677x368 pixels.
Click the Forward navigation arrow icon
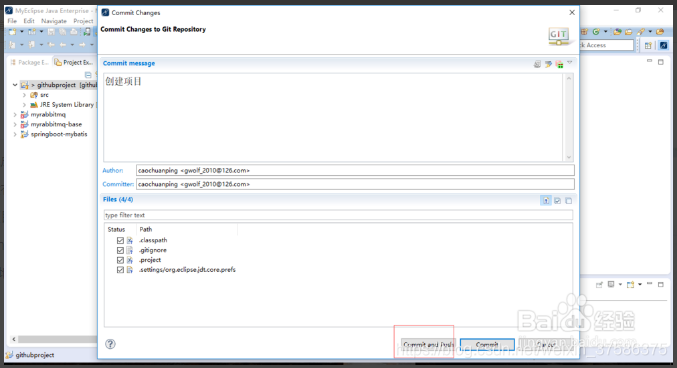pos(82,45)
